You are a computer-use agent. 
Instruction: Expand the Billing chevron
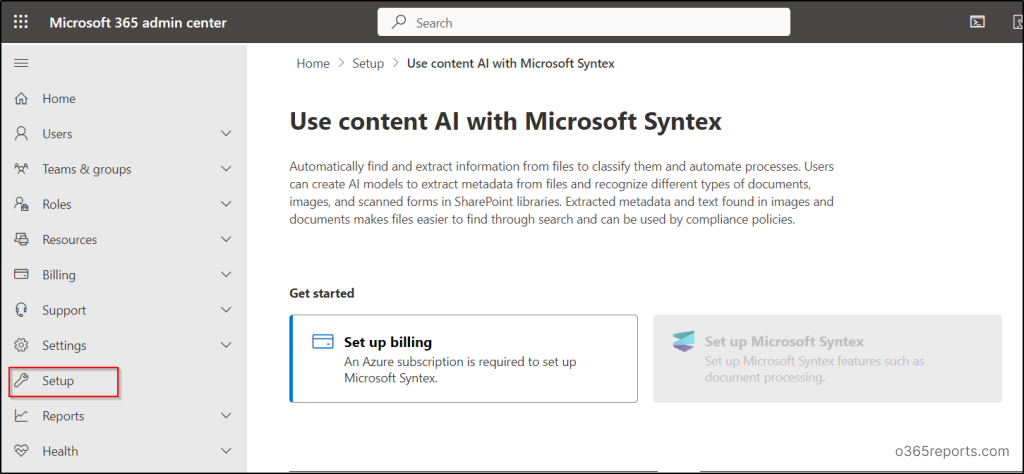click(226, 275)
